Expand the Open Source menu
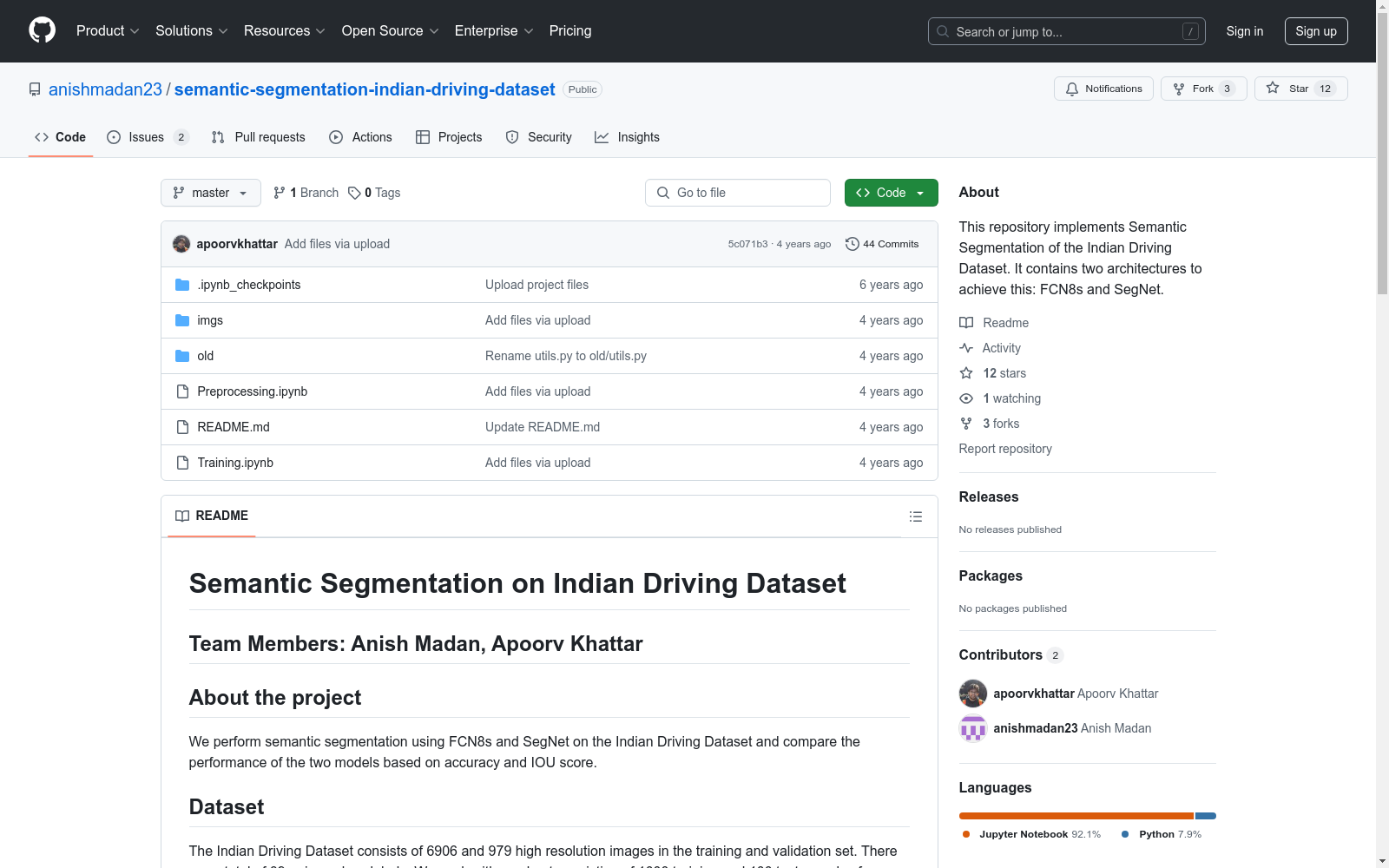1389x868 pixels. [x=391, y=31]
